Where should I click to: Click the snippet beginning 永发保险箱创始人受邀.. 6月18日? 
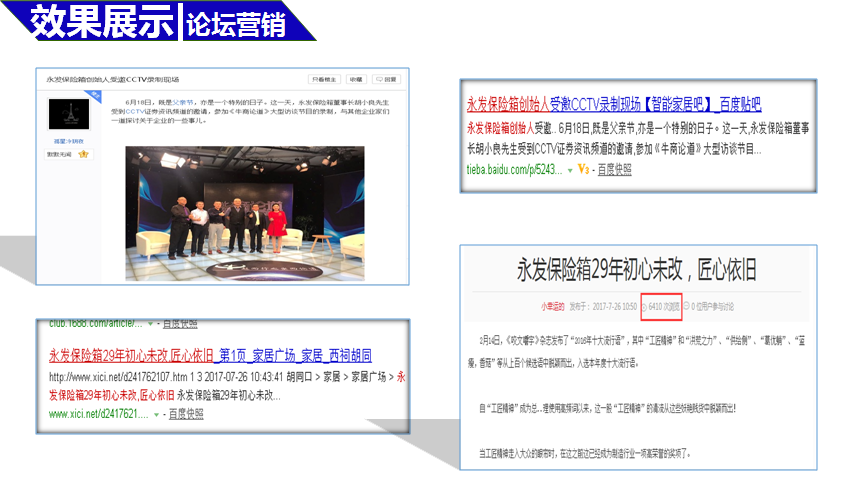click(x=638, y=138)
